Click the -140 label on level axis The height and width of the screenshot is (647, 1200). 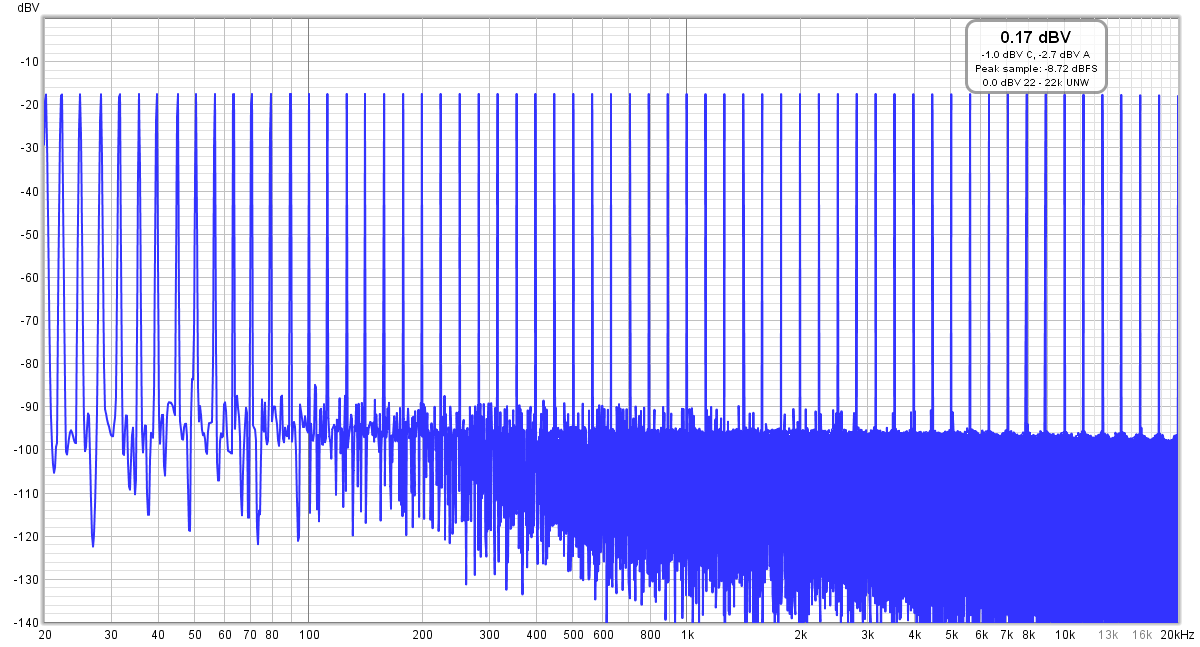25,622
